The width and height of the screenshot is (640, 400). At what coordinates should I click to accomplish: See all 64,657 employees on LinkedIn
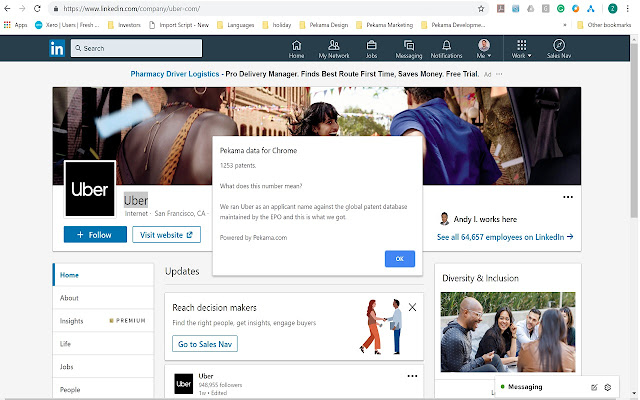pos(505,237)
